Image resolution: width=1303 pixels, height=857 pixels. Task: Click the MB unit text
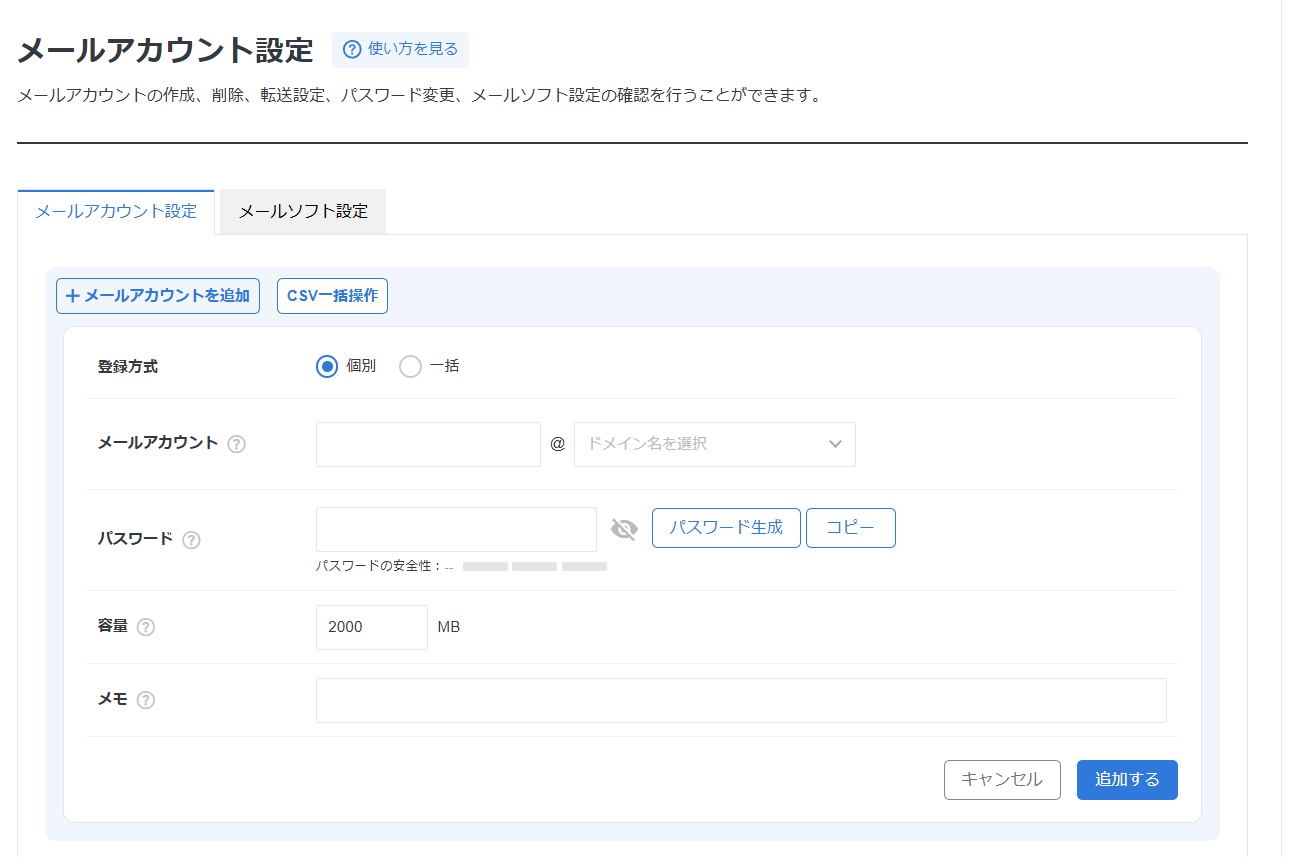(449, 627)
